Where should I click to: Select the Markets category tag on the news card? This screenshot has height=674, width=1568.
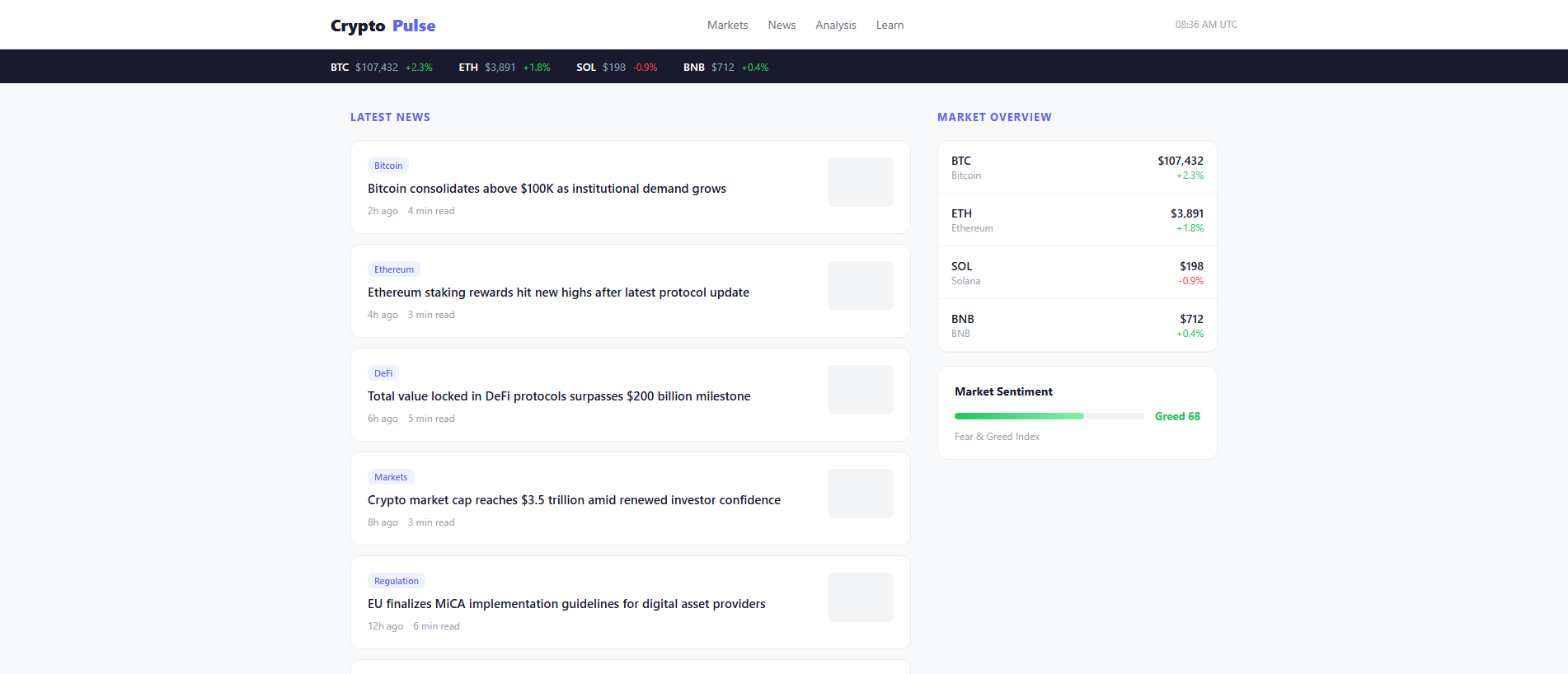[x=391, y=477]
